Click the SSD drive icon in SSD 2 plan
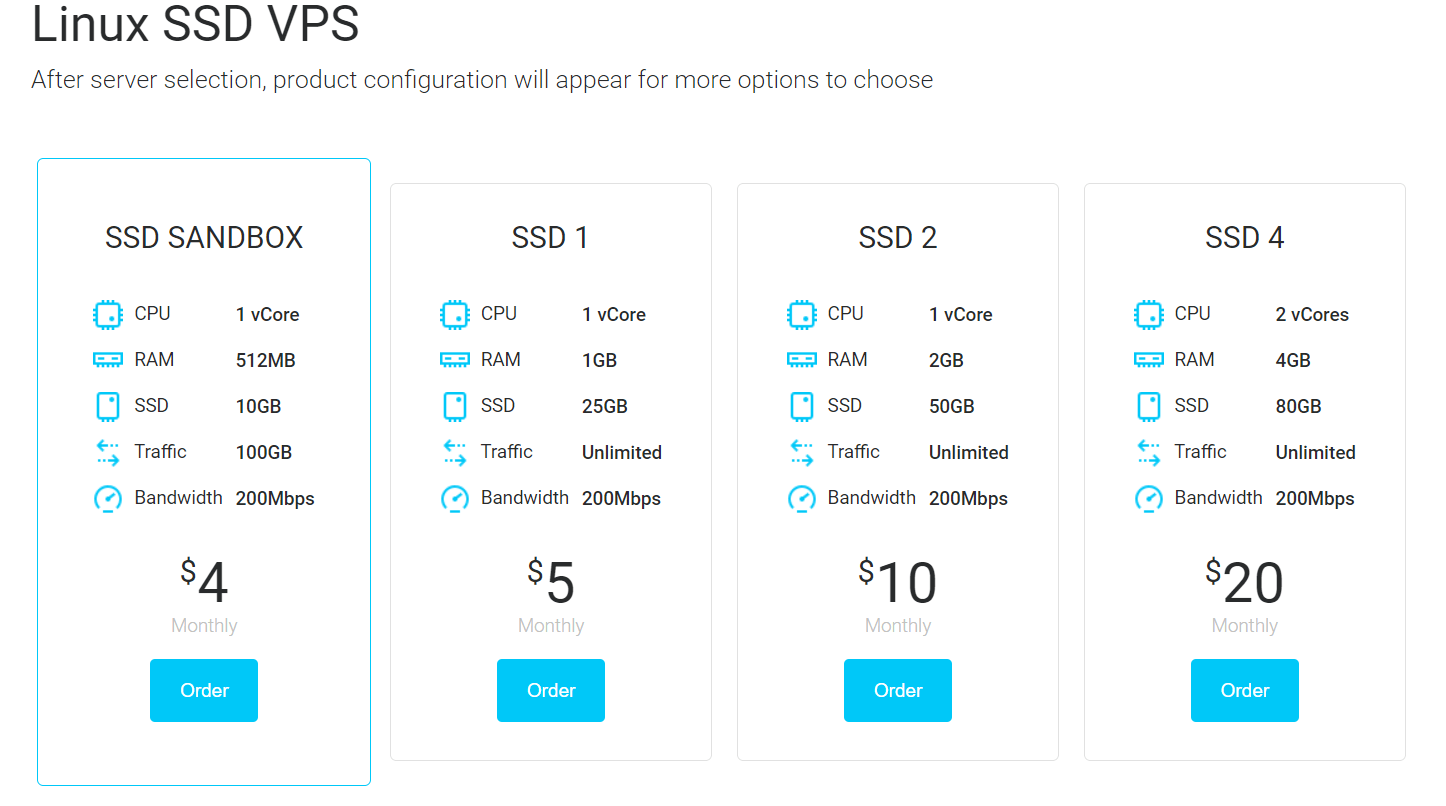Image resolution: width=1446 pixels, height=806 pixels. pyautogui.click(x=801, y=406)
